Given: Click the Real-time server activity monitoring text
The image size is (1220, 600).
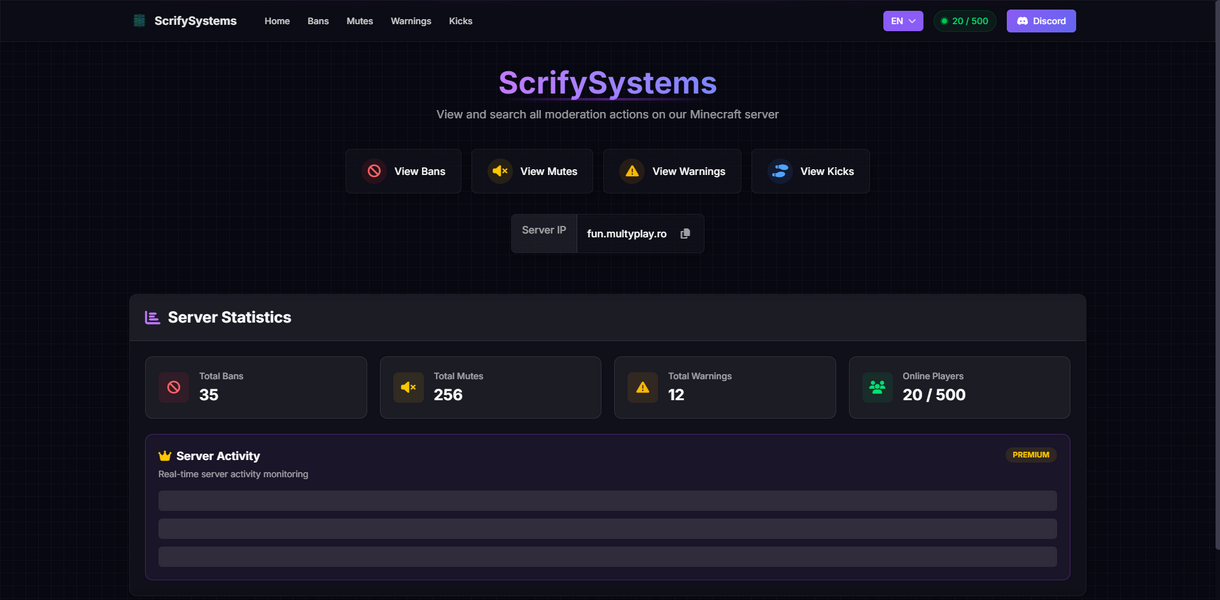Looking at the screenshot, I should tap(233, 474).
